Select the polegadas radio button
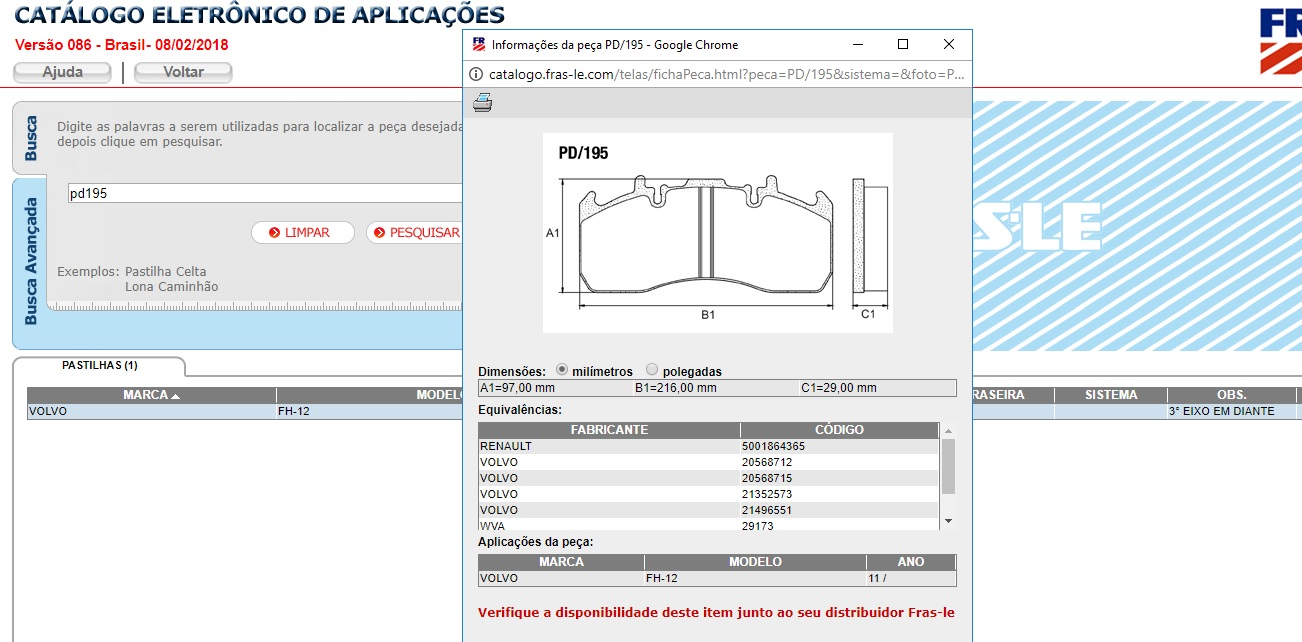 652,369
